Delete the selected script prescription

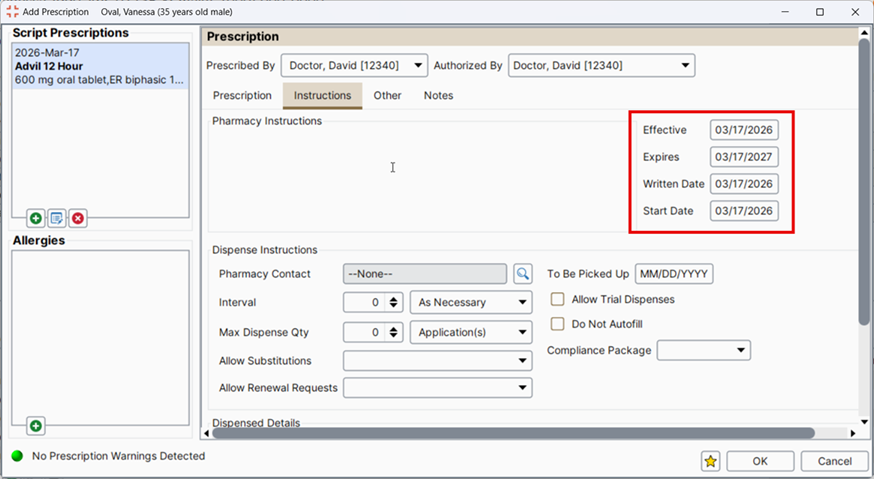(78, 218)
